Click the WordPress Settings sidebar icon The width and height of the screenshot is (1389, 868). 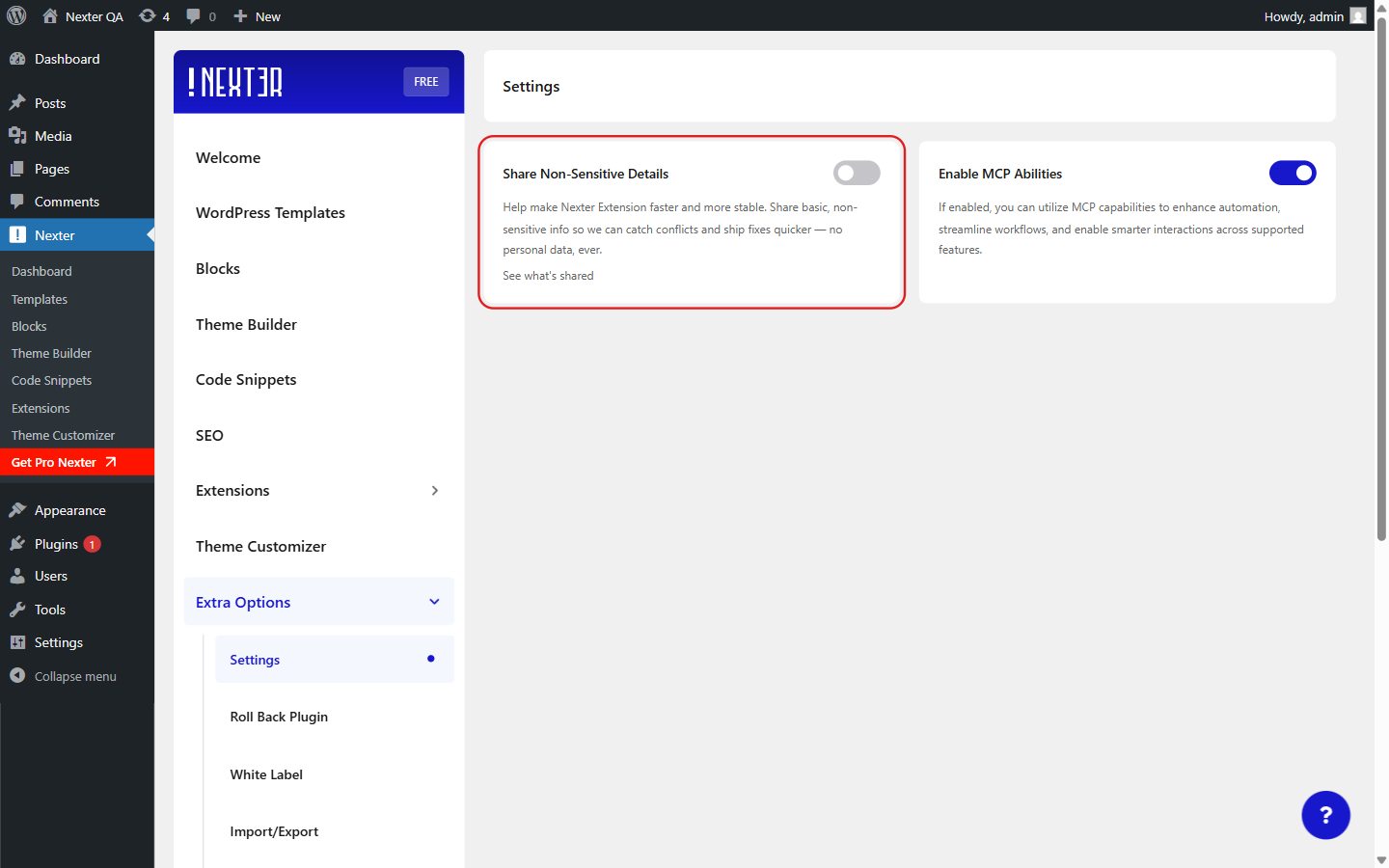(x=17, y=642)
